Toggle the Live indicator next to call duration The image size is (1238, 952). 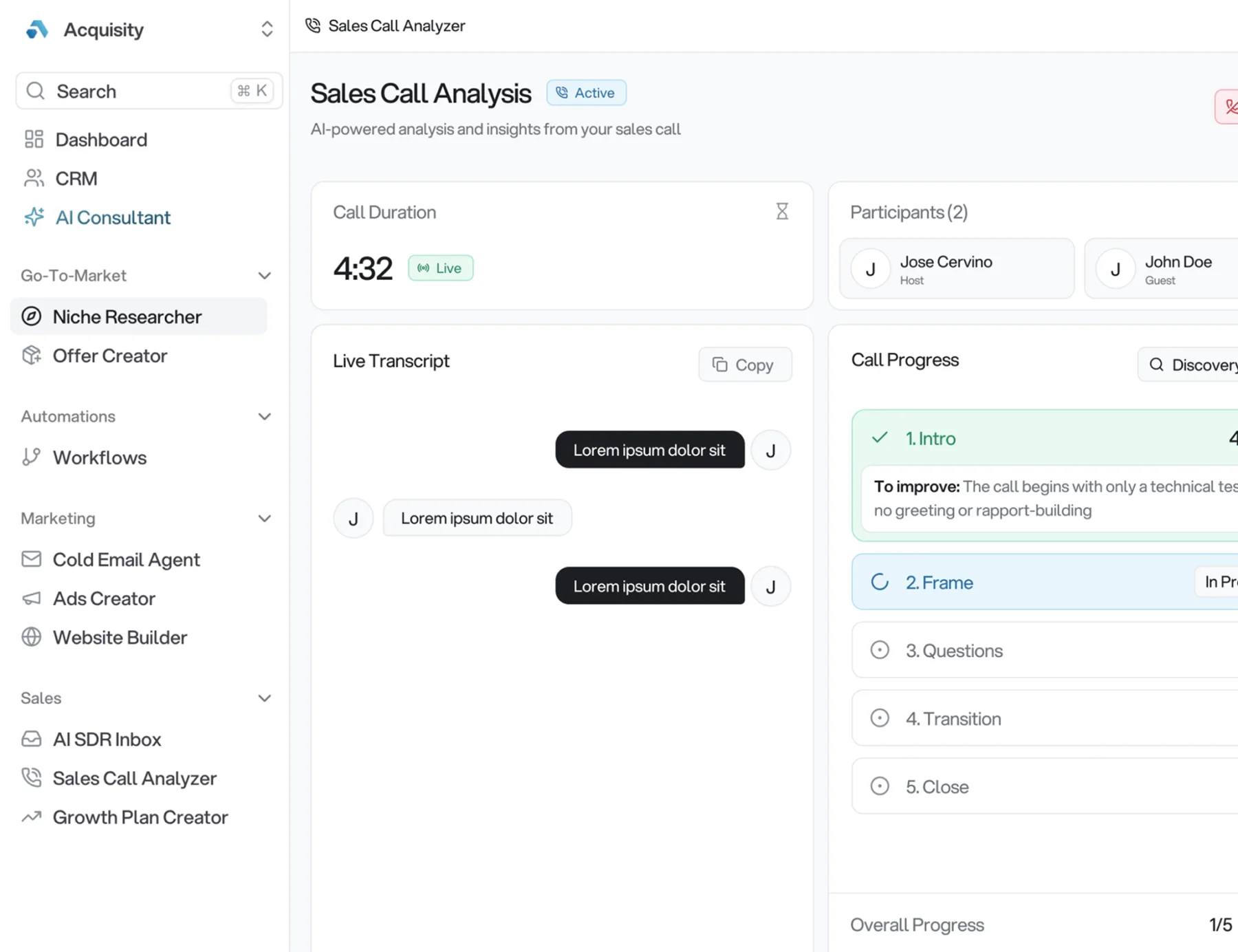[x=441, y=268]
